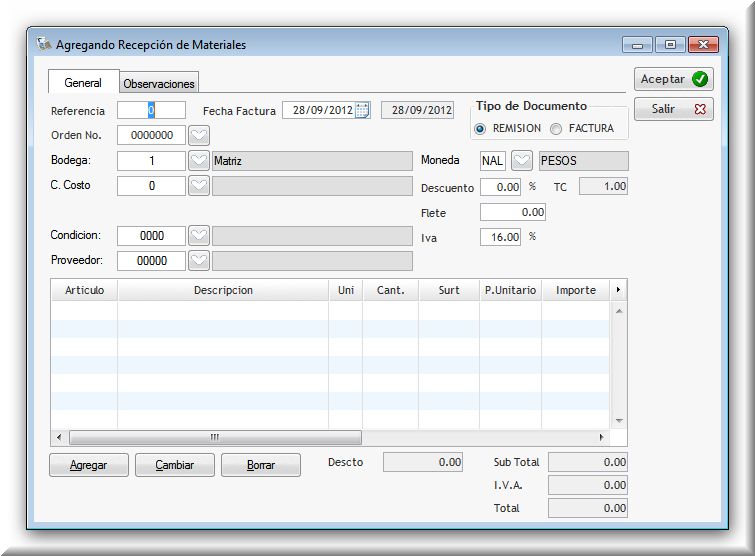Open the Fecha Factura calendar picker

362,110
